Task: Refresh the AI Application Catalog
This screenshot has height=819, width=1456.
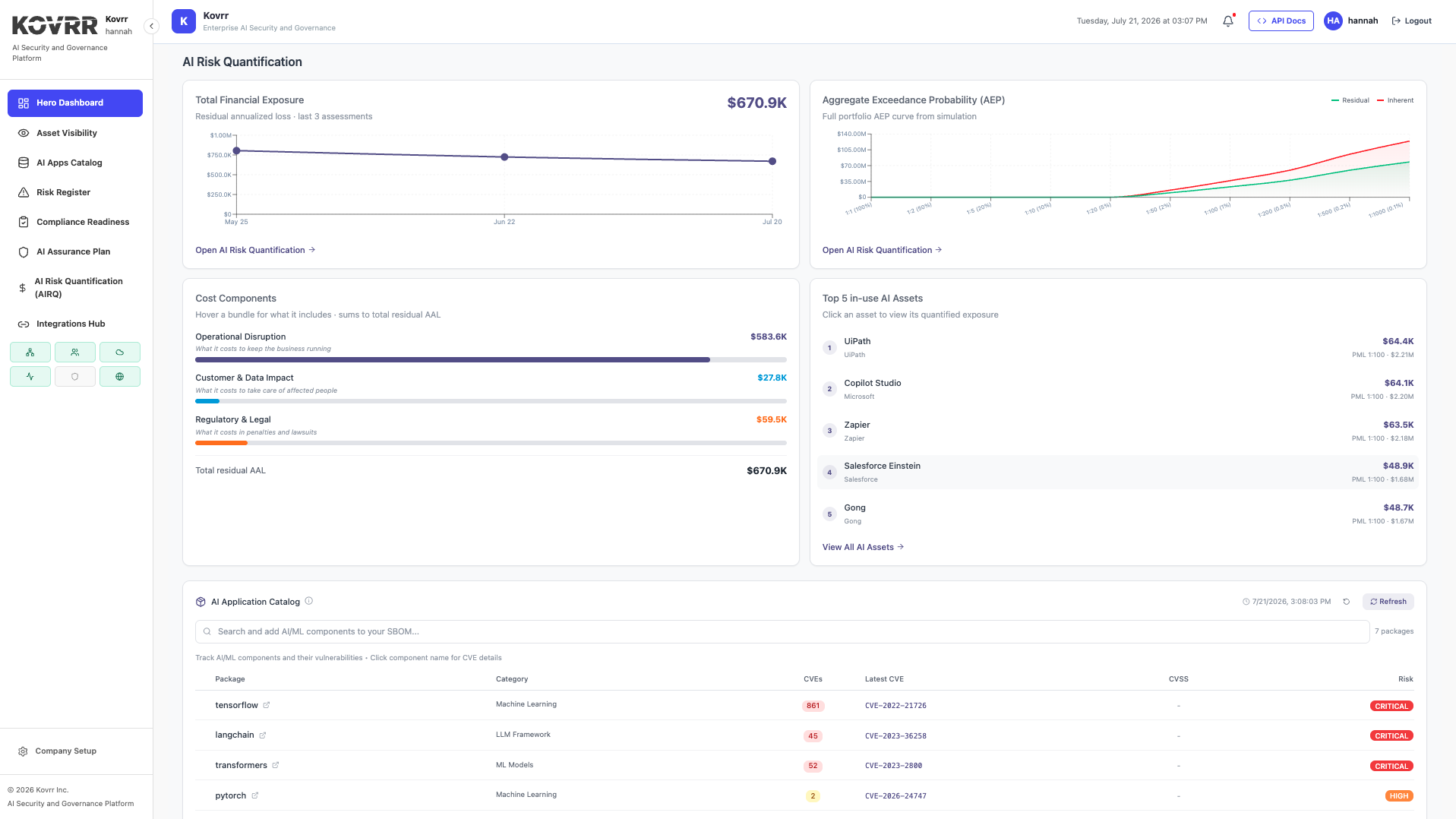Action: pos(1388,602)
